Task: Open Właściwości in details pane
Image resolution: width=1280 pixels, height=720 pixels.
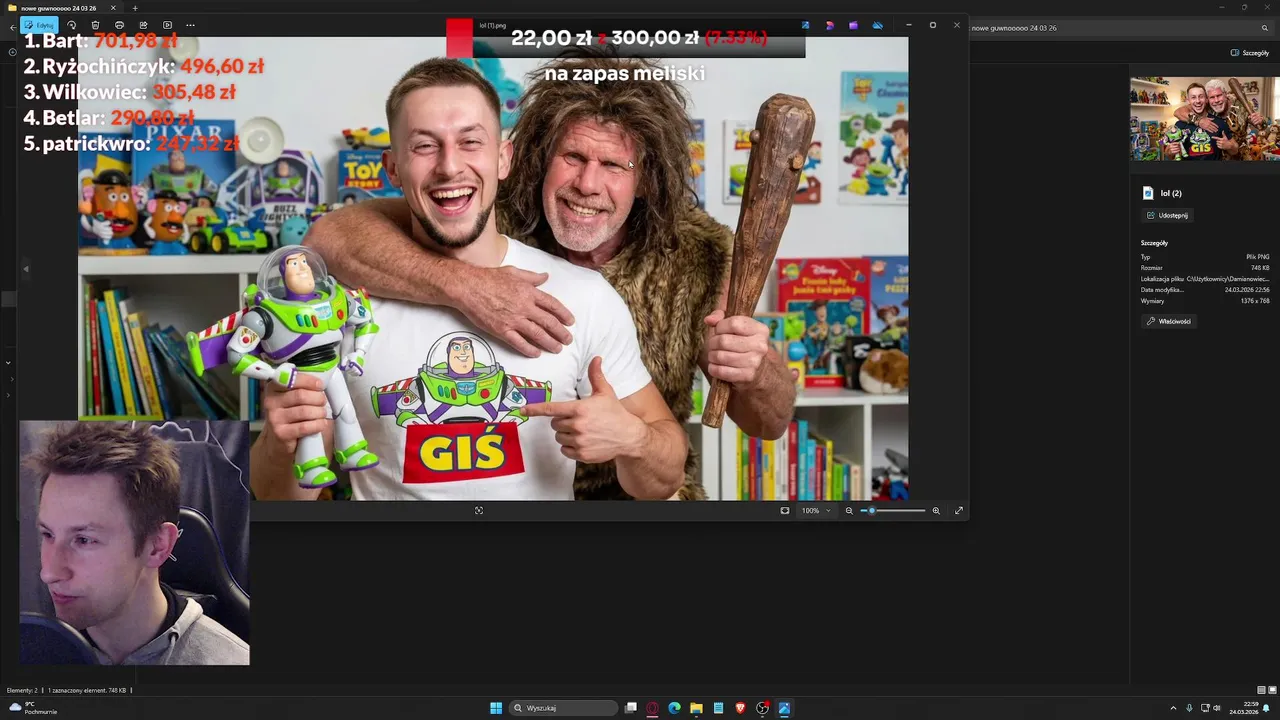Action: pyautogui.click(x=1169, y=321)
